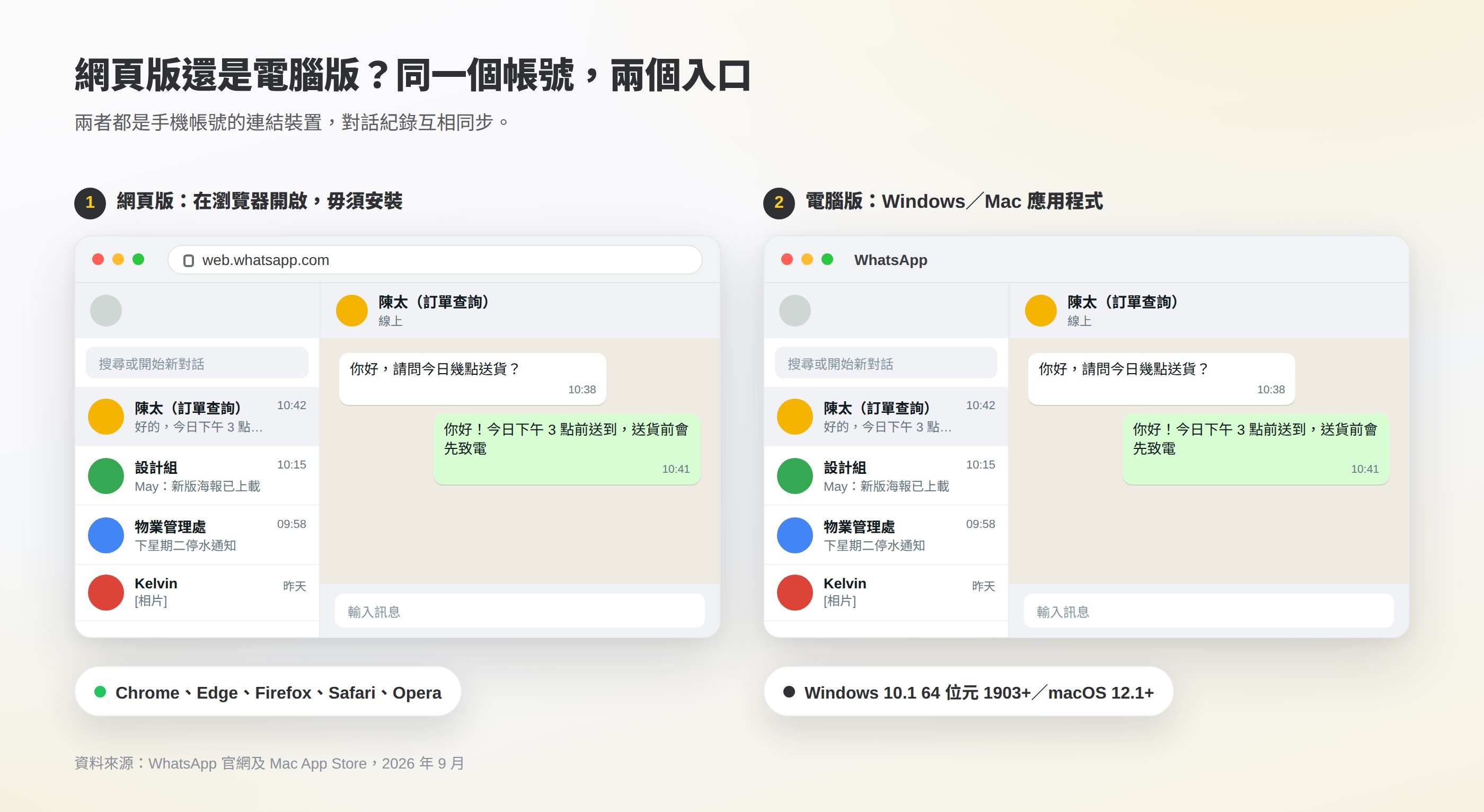Click yellow 陳太 avatar in browser chat list
The width and height of the screenshot is (1484, 812).
pos(106,417)
